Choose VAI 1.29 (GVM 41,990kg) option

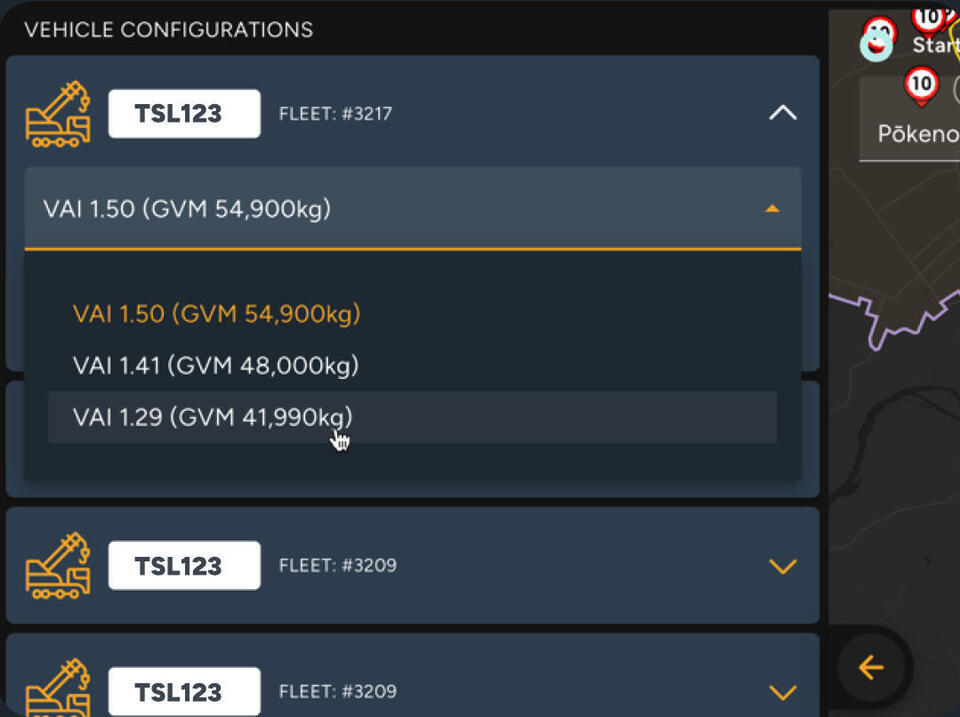pyautogui.click(x=413, y=417)
